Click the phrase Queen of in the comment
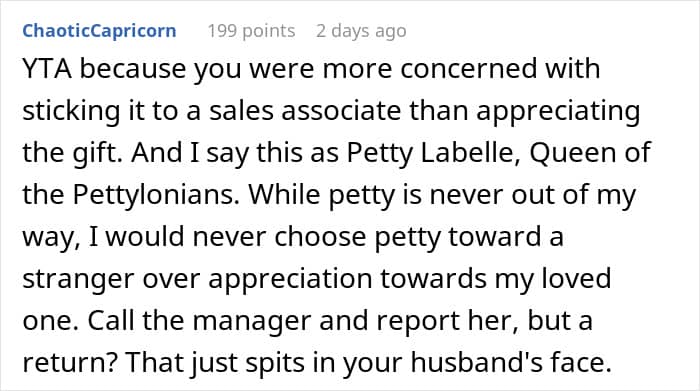The width and height of the screenshot is (700, 391). pos(590,153)
